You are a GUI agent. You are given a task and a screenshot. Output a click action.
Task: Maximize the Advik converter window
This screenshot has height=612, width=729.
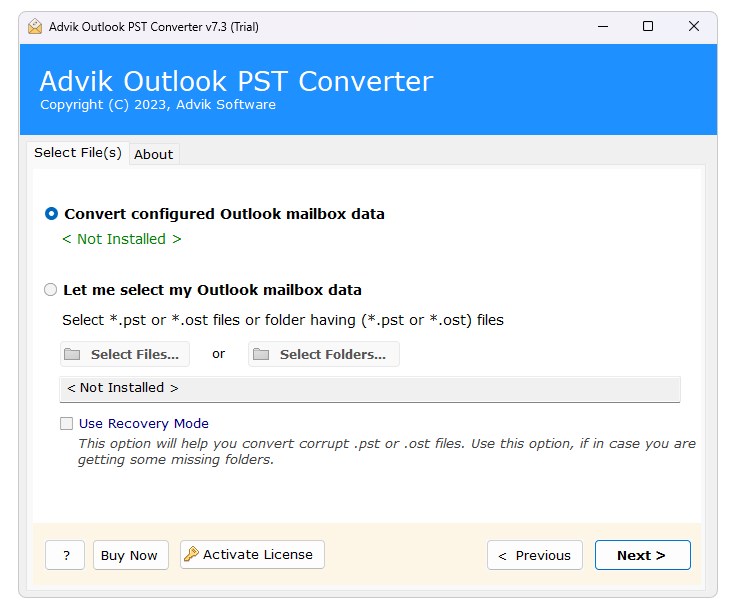648,27
